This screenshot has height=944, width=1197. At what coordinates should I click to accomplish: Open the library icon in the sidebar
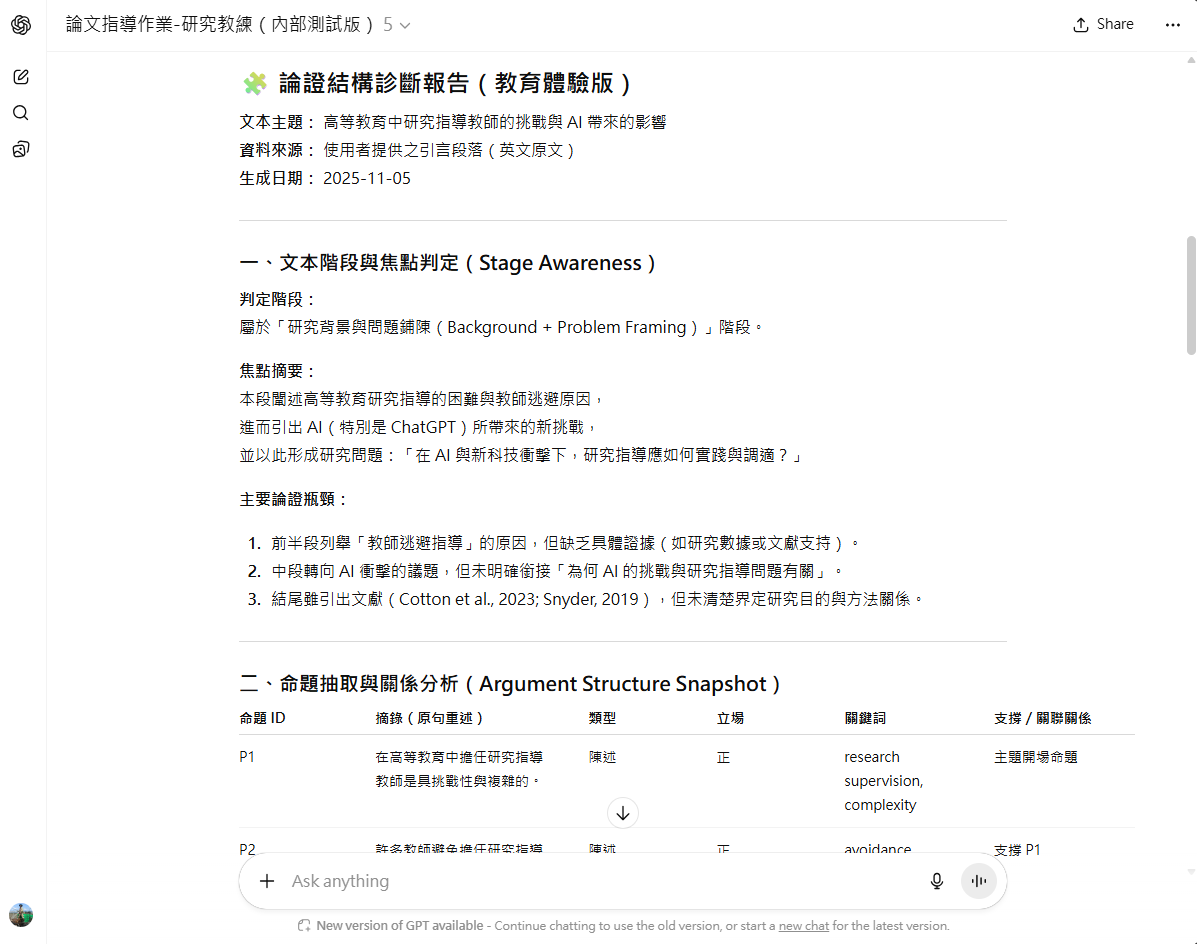21,150
